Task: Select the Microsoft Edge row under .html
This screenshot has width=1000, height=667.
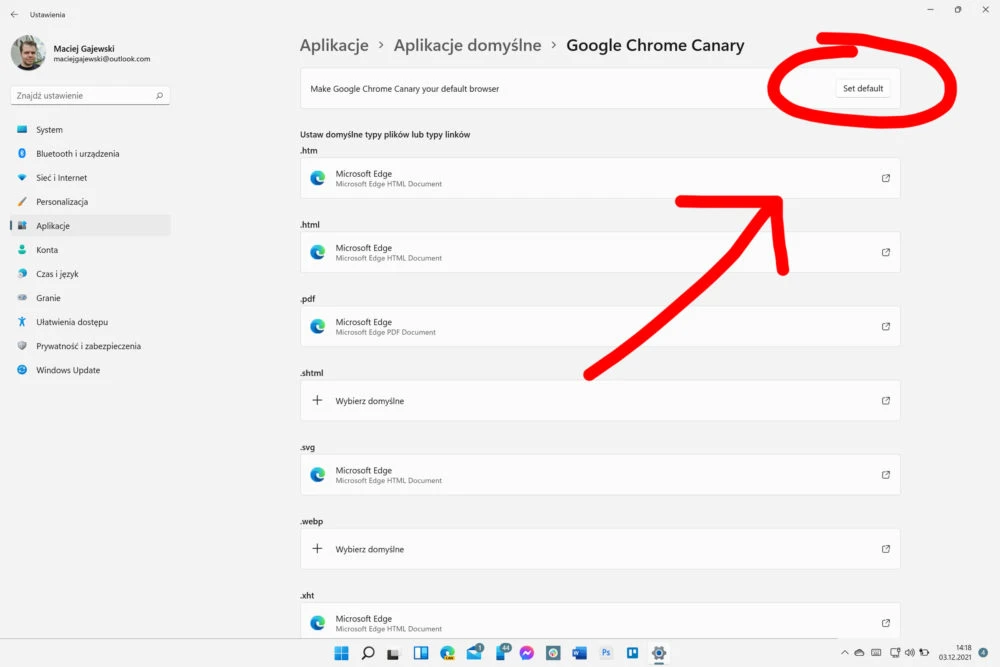Action: (600, 253)
